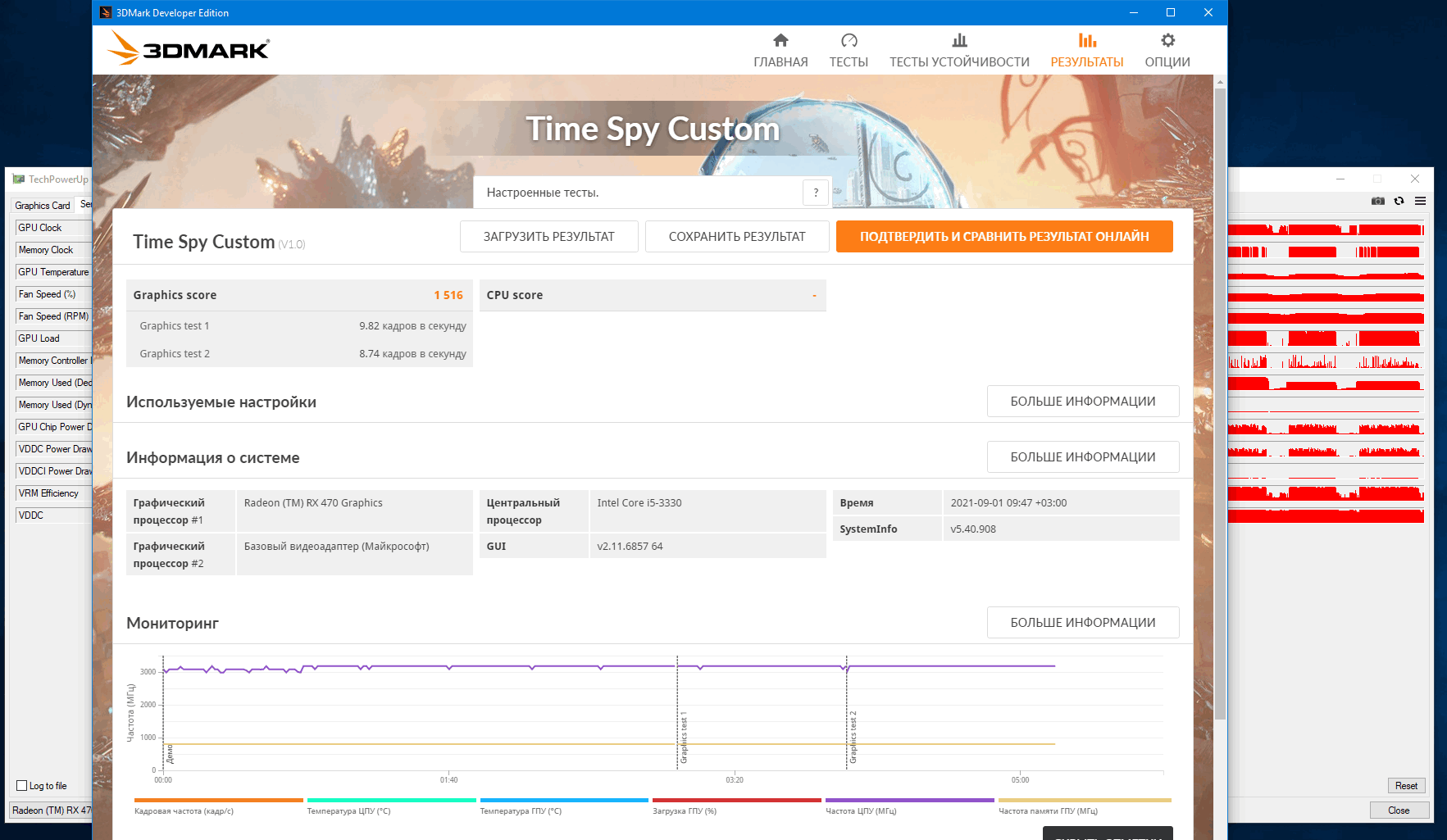Open the hamburger menu icon in GPU-Z
This screenshot has width=1447, height=840.
coord(1420,201)
